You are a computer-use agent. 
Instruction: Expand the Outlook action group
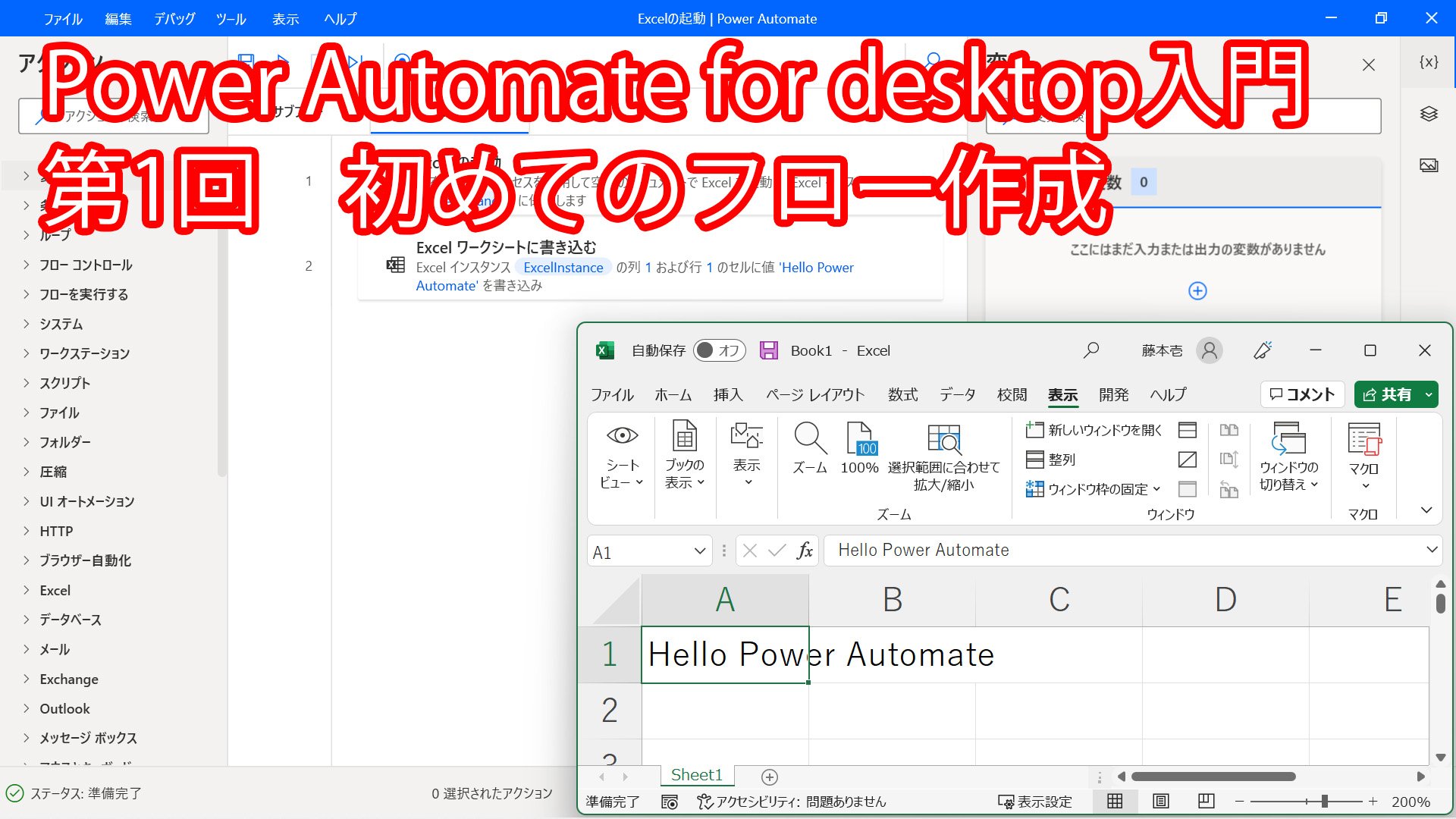tap(27, 708)
